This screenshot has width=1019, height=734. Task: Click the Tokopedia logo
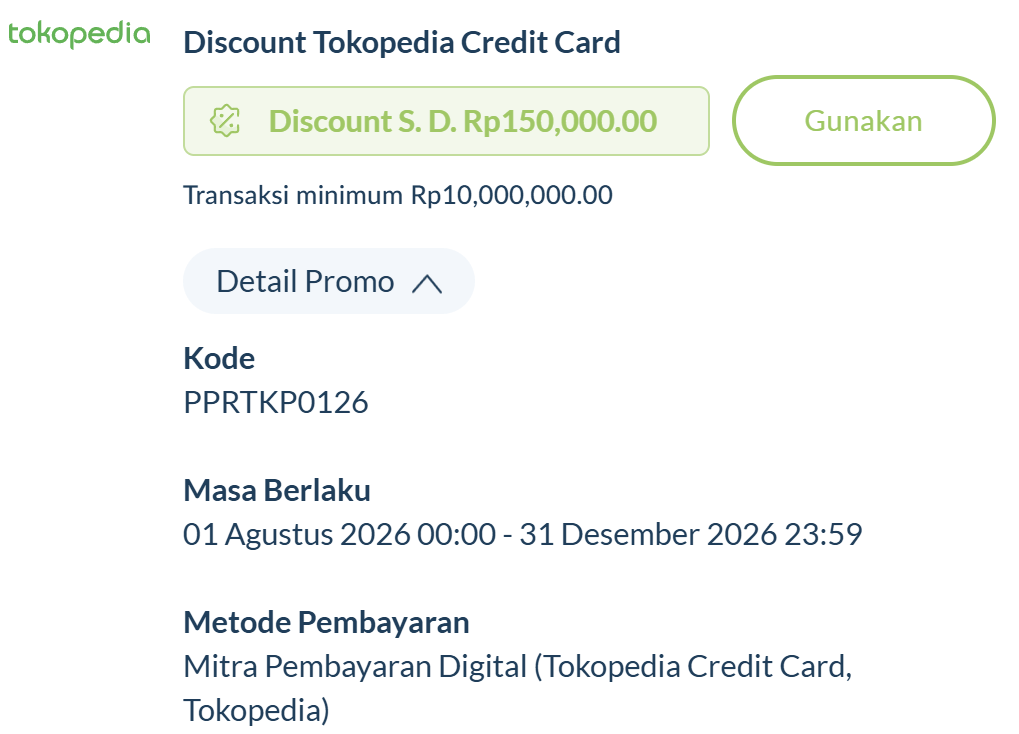(x=79, y=34)
